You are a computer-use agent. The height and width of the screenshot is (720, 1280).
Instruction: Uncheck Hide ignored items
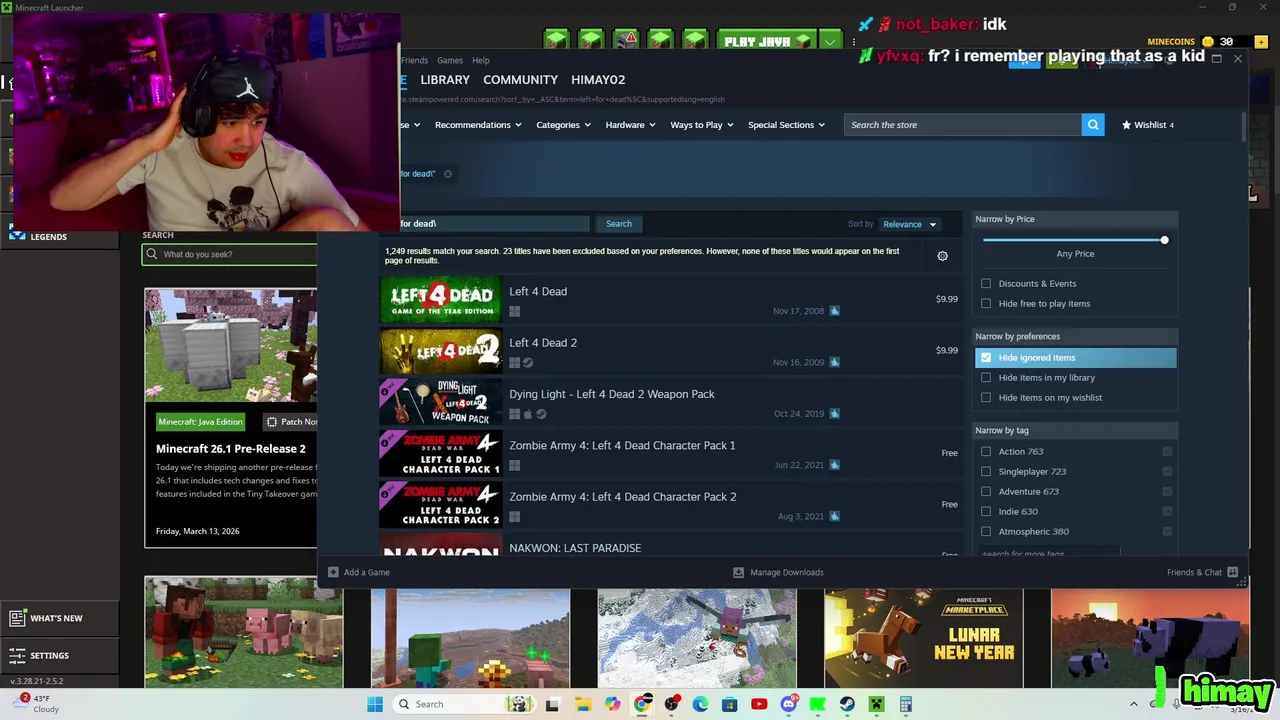point(986,358)
